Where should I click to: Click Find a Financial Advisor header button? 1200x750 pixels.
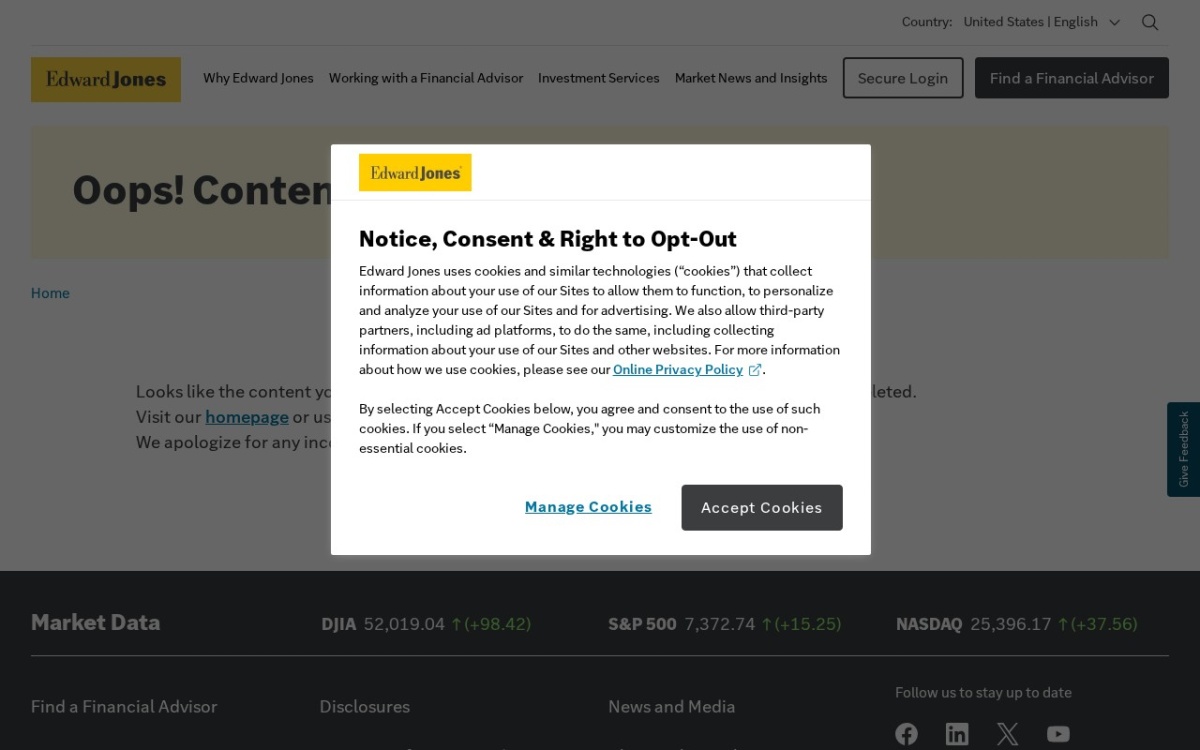coord(1072,78)
